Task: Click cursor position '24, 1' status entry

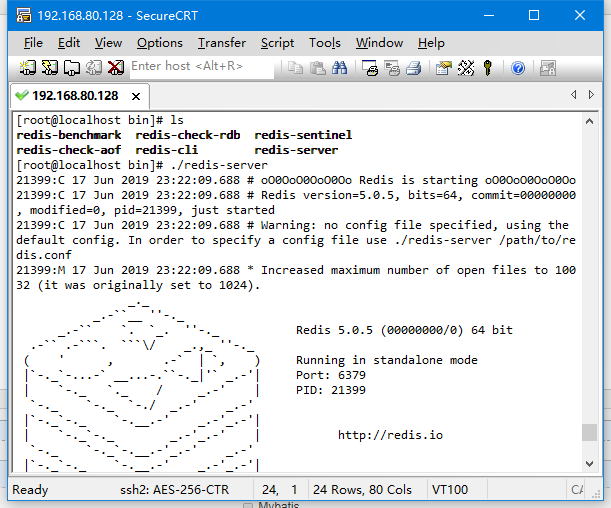Action: (280, 490)
